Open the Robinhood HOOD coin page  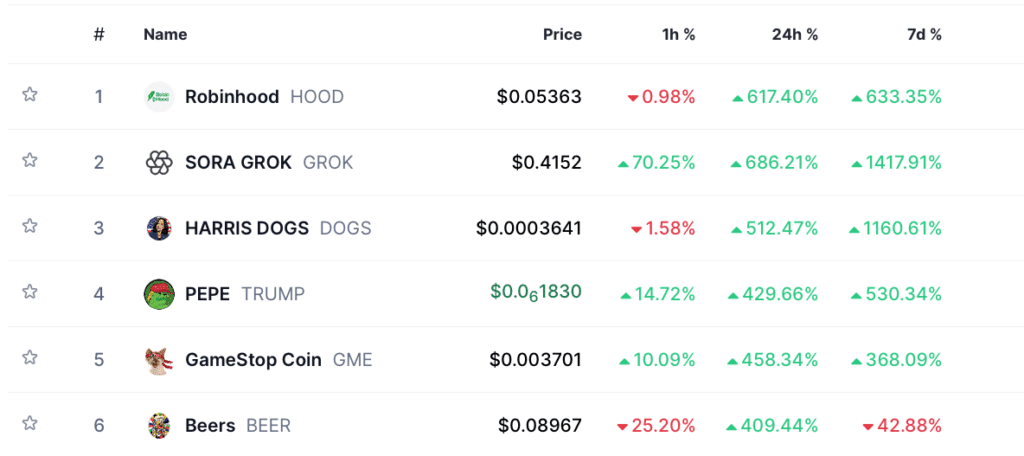click(232, 97)
